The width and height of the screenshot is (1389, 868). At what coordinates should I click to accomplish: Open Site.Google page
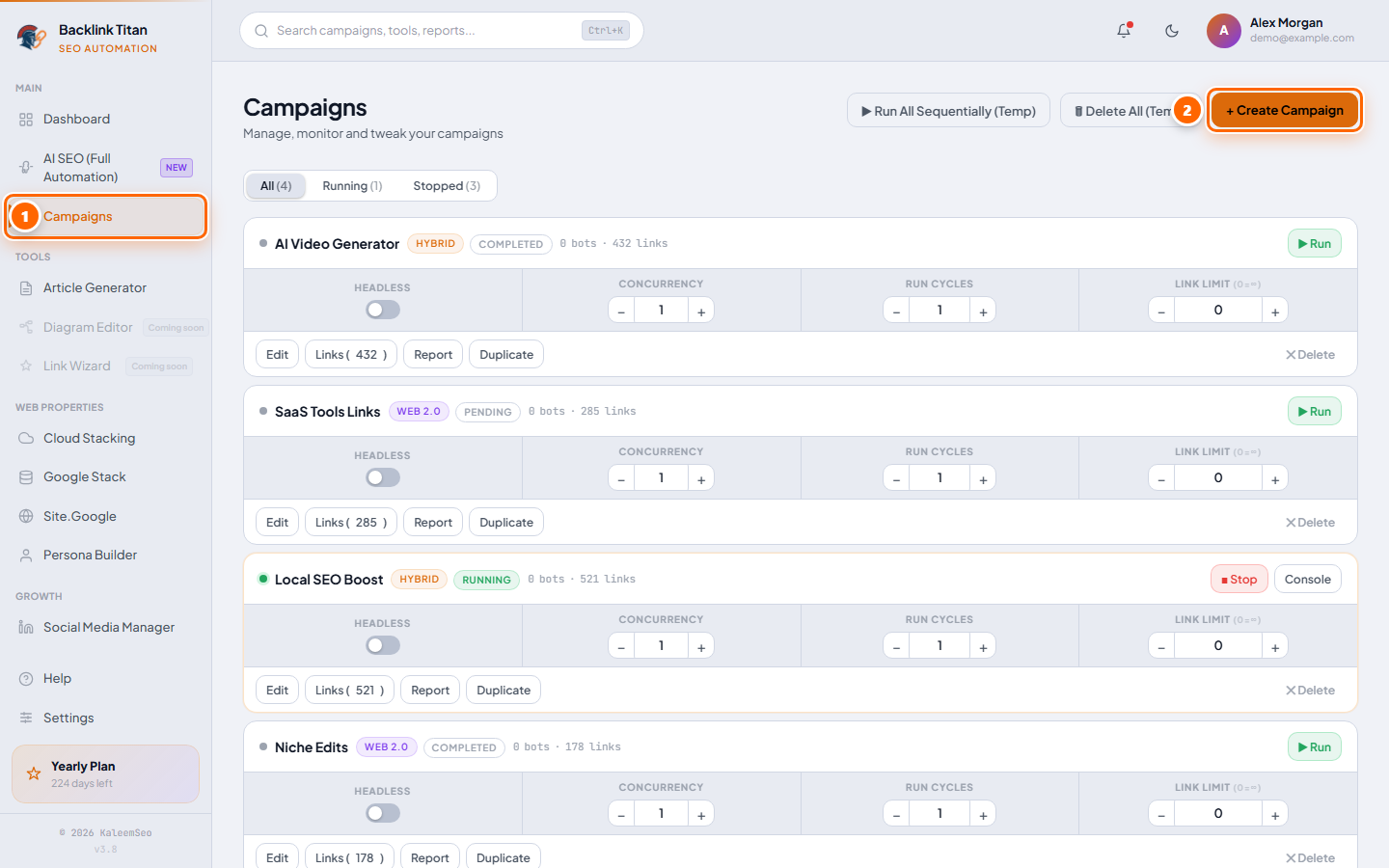pyautogui.click(x=106, y=517)
